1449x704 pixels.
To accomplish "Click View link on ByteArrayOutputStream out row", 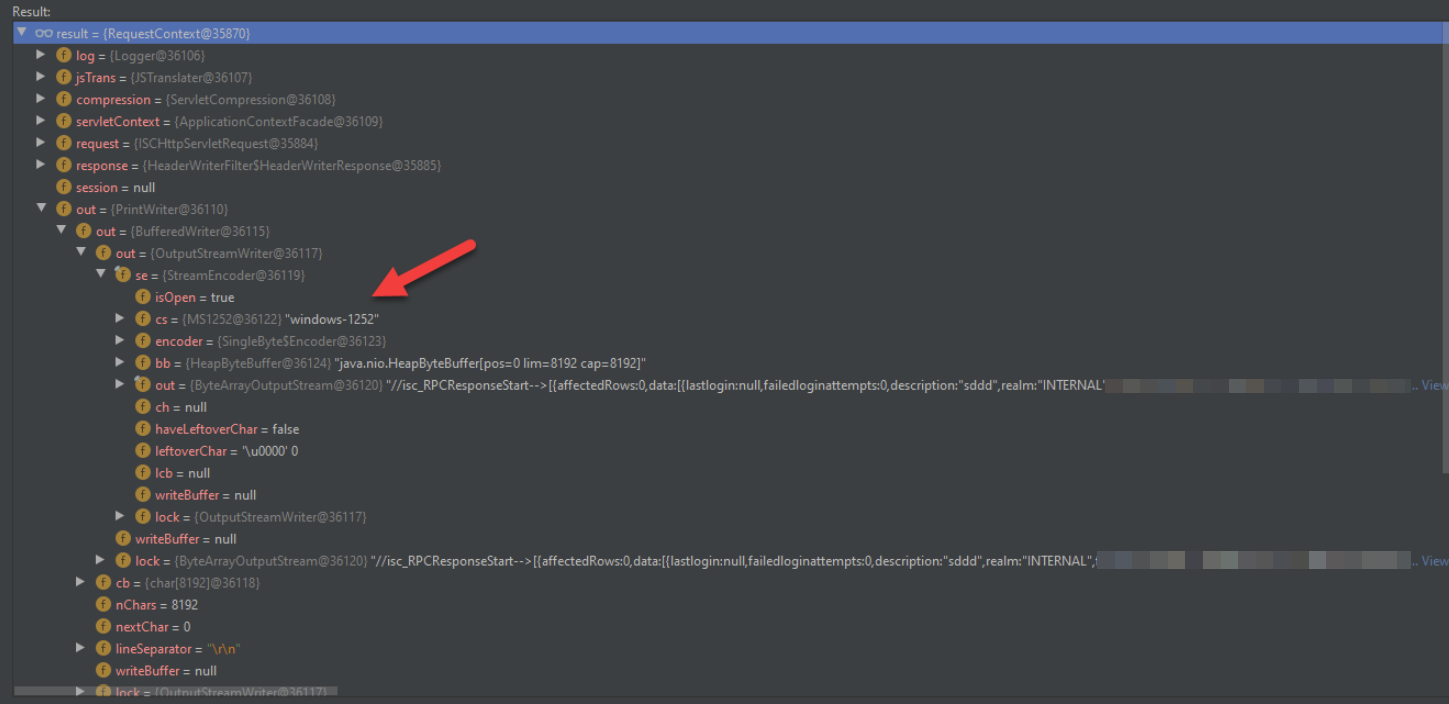I will coord(1434,385).
